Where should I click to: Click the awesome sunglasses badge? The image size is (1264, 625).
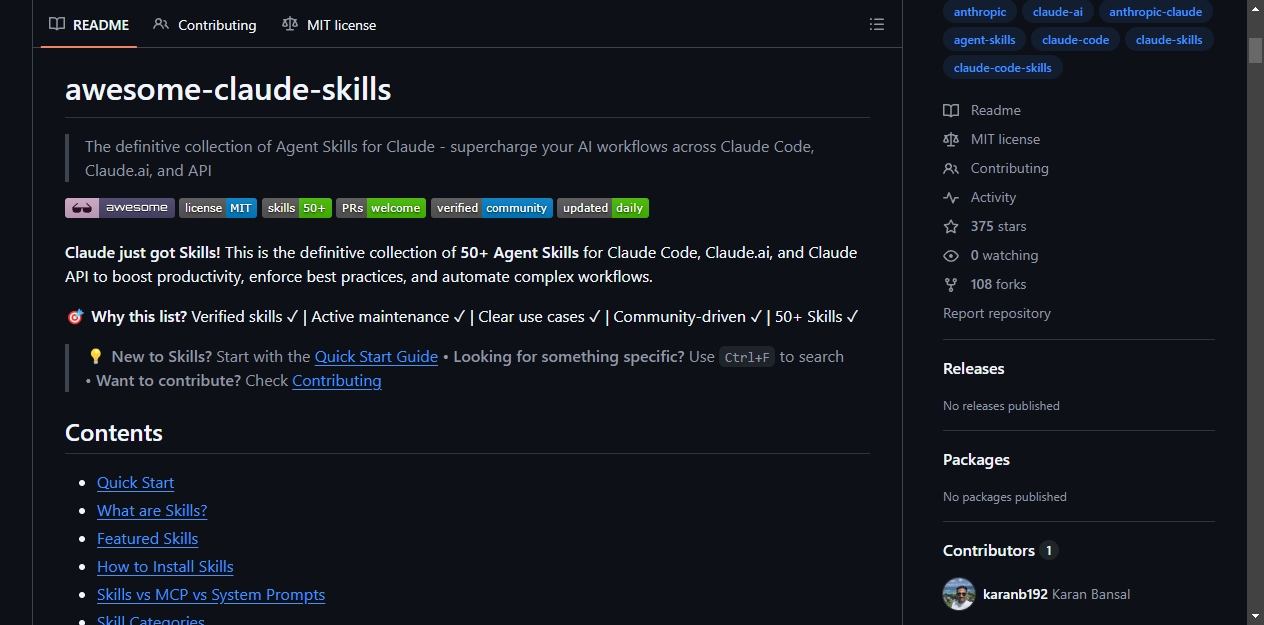tap(120, 208)
